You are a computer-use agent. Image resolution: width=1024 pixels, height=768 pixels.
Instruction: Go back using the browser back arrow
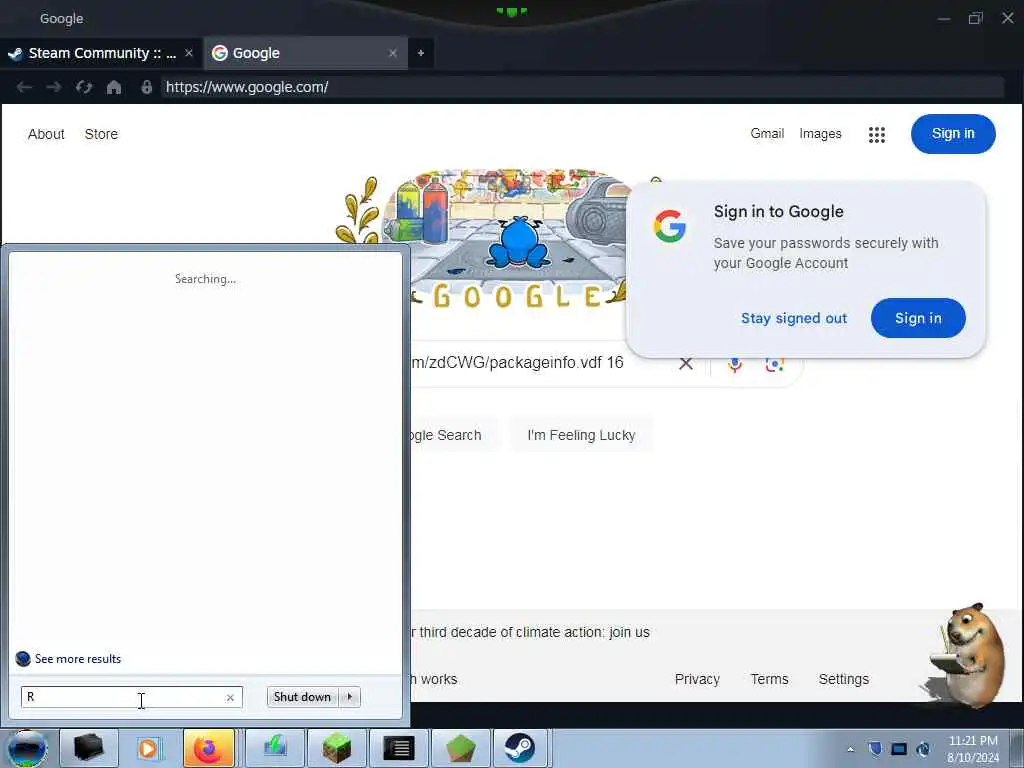(24, 87)
